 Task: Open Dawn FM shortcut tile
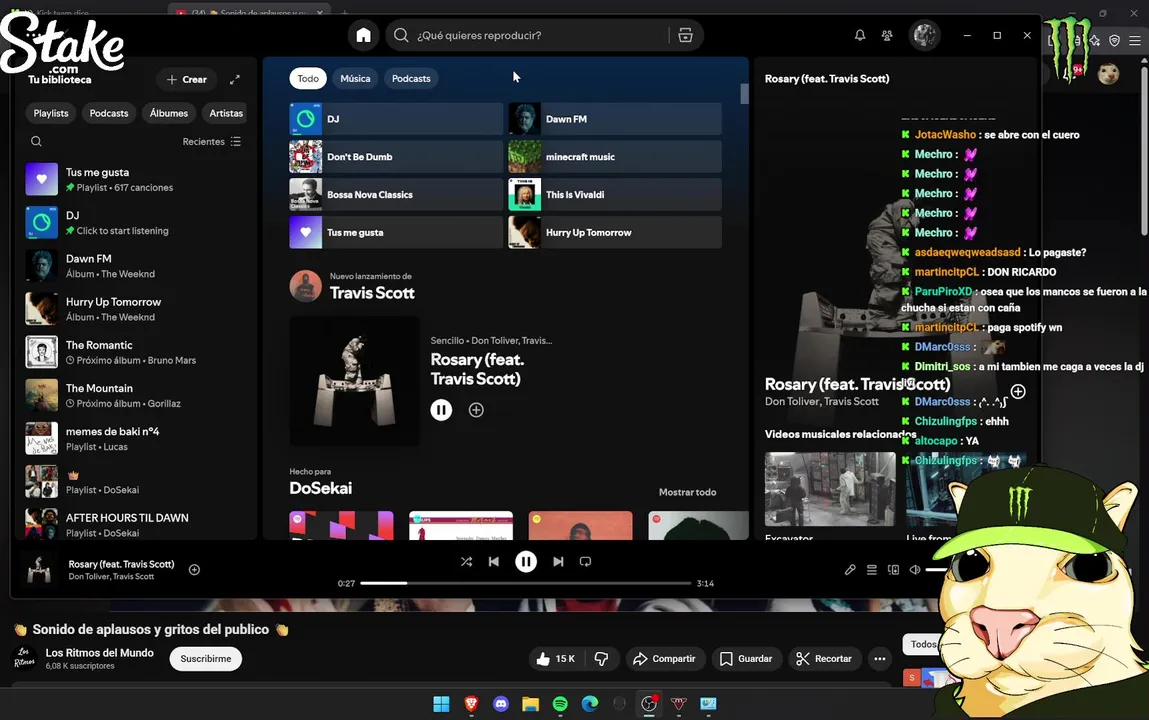[x=615, y=119]
